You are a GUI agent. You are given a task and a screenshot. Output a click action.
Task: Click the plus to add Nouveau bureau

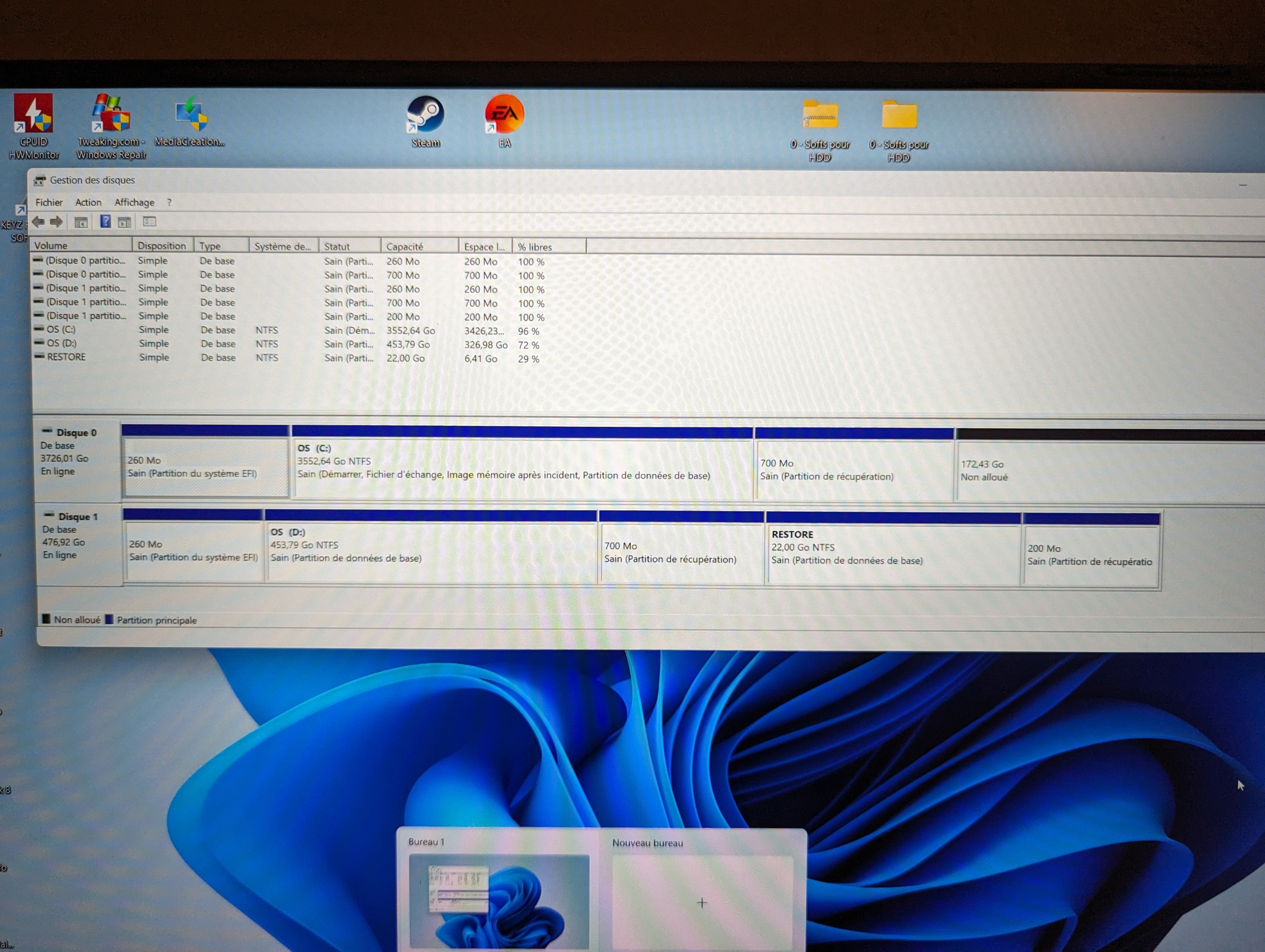(702, 903)
